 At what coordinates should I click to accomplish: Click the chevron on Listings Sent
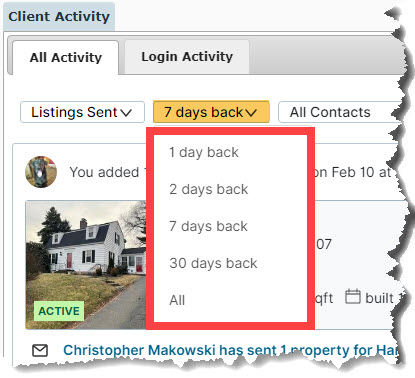(x=126, y=113)
